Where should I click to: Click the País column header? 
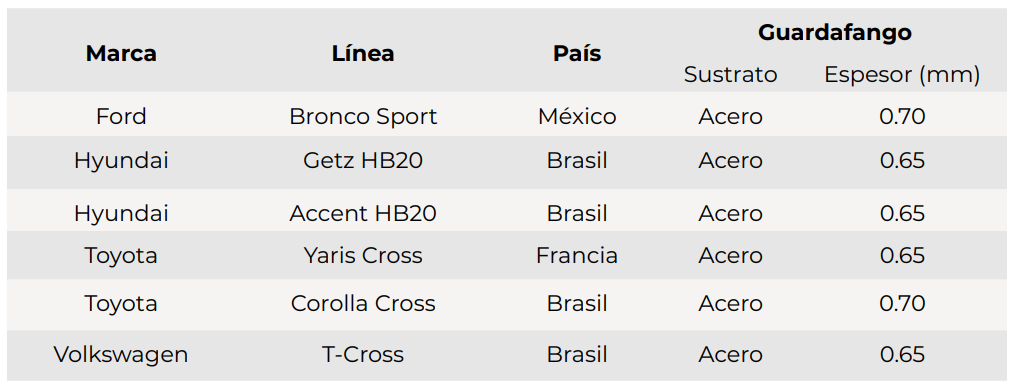click(577, 54)
